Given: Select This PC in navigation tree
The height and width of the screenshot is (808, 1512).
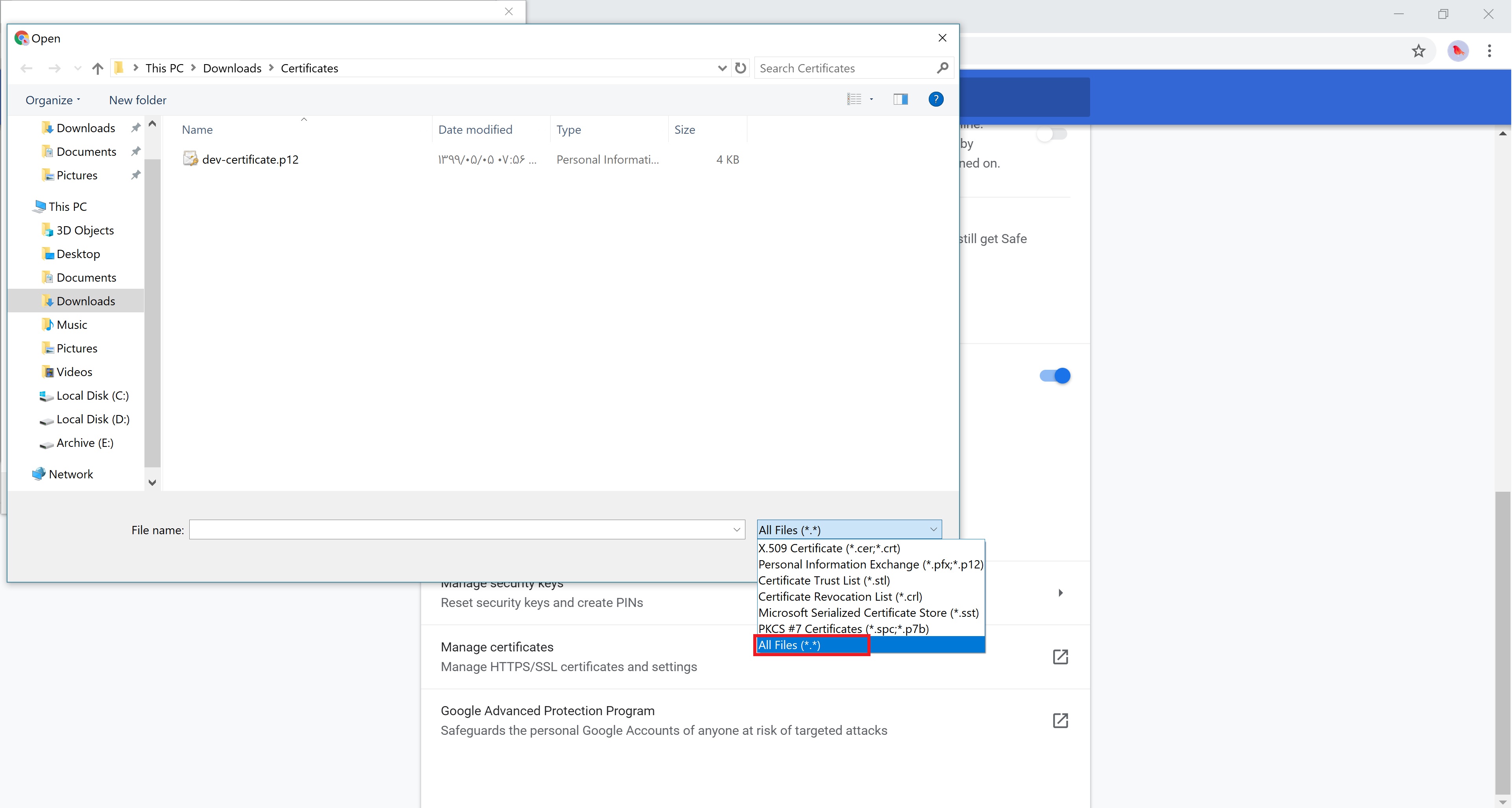Looking at the screenshot, I should (x=68, y=207).
